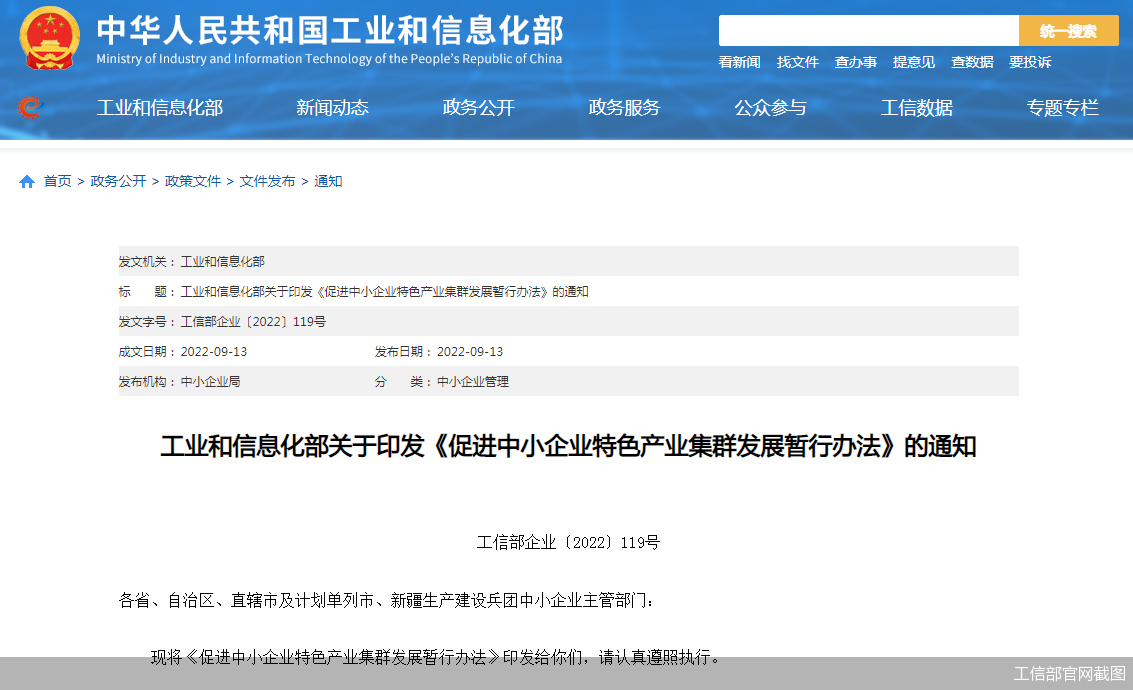Open the 政务服务 menu item

pos(624,108)
